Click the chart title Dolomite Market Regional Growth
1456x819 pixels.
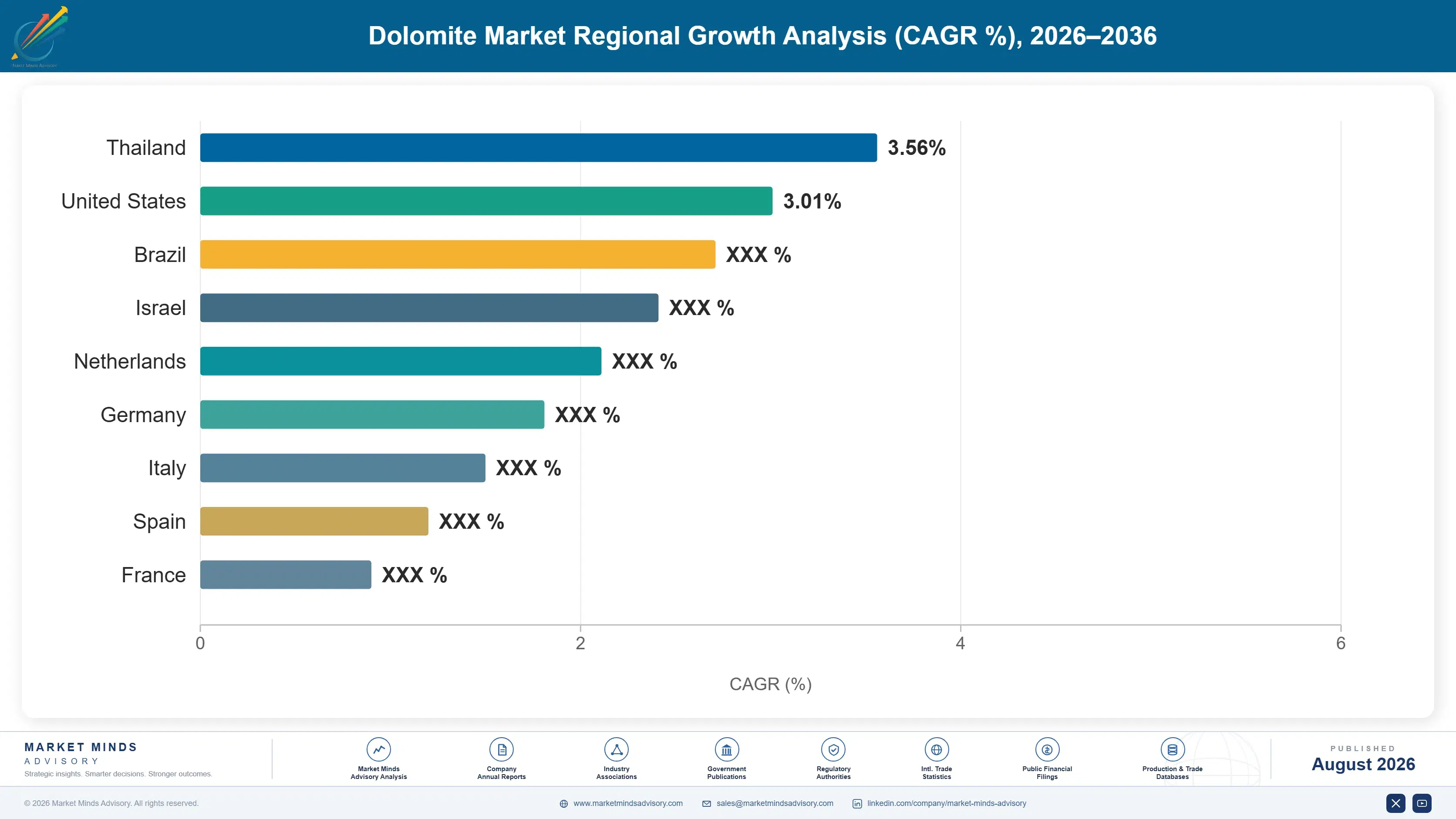762,36
